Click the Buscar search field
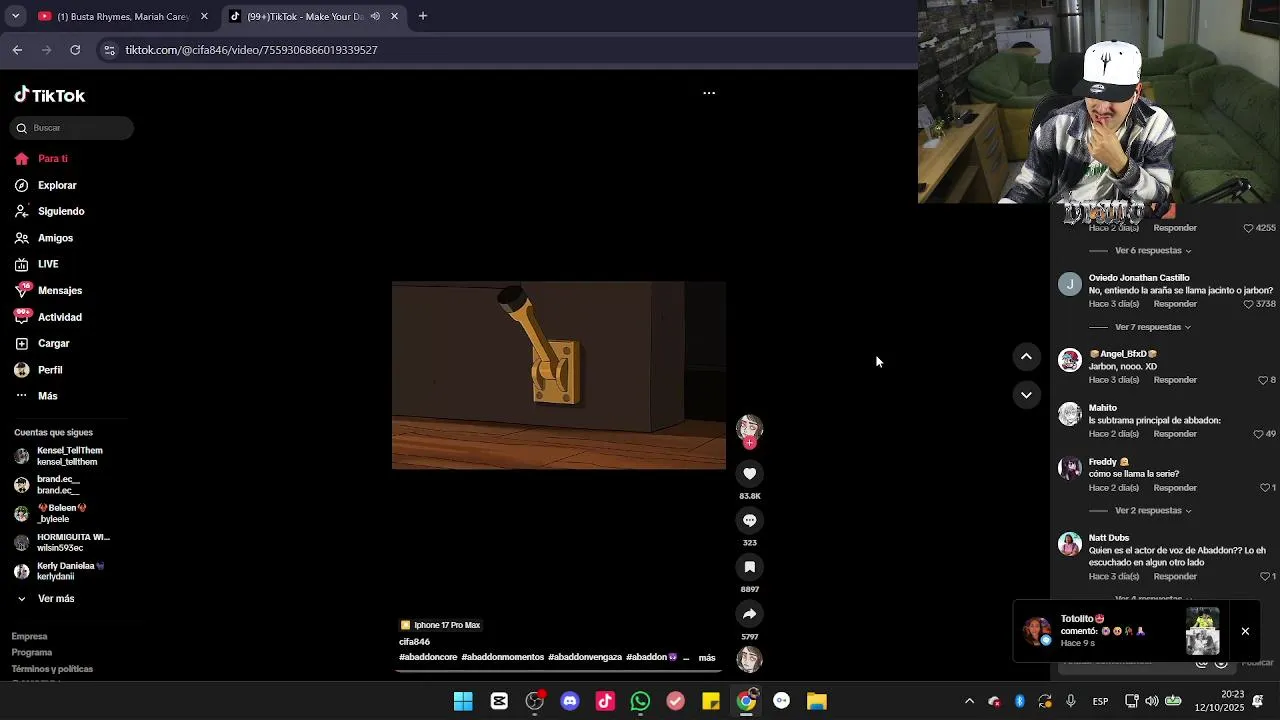The width and height of the screenshot is (1280, 720). click(x=71, y=128)
